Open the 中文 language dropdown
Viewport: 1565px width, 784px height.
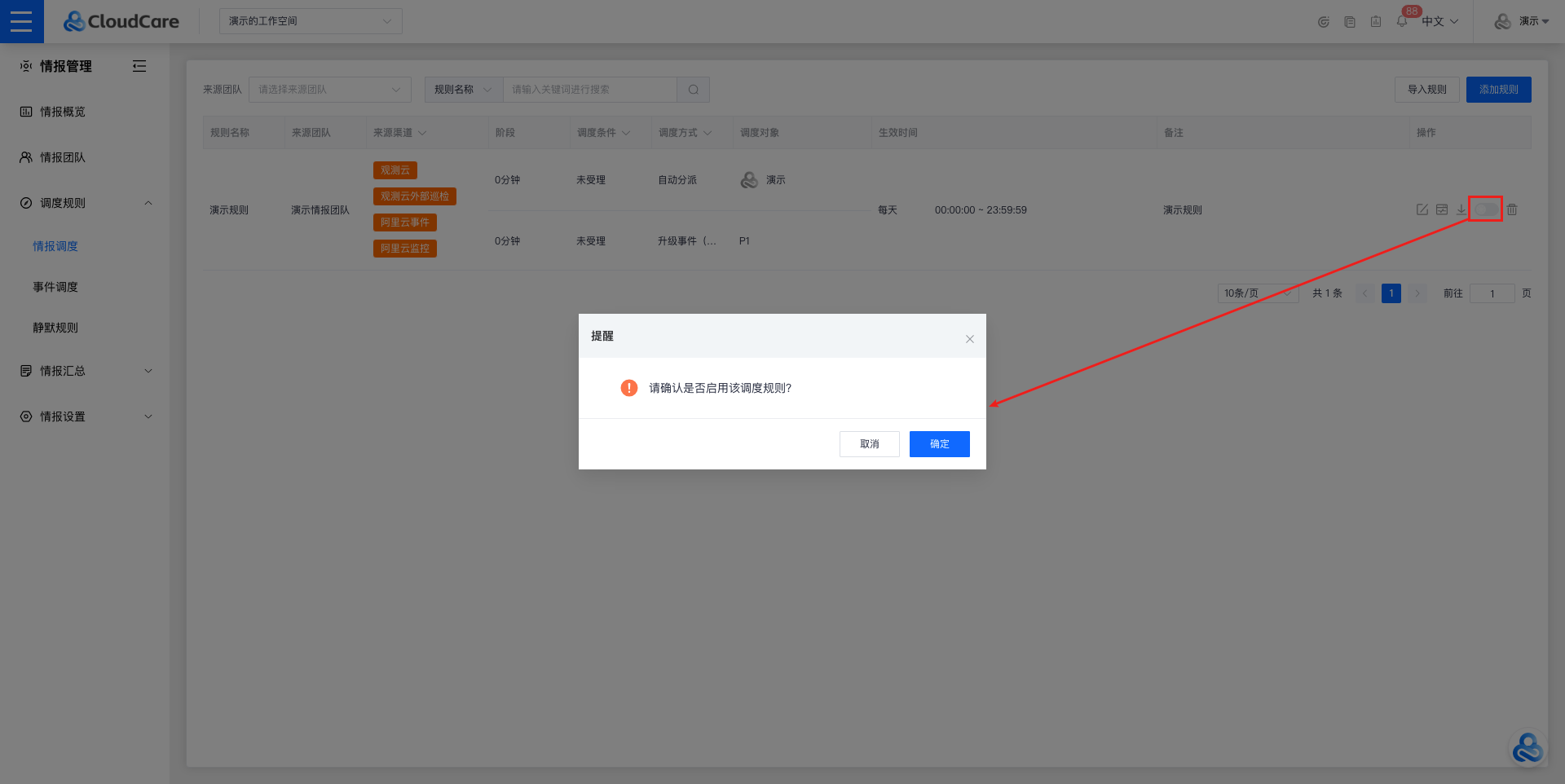[x=1439, y=21]
